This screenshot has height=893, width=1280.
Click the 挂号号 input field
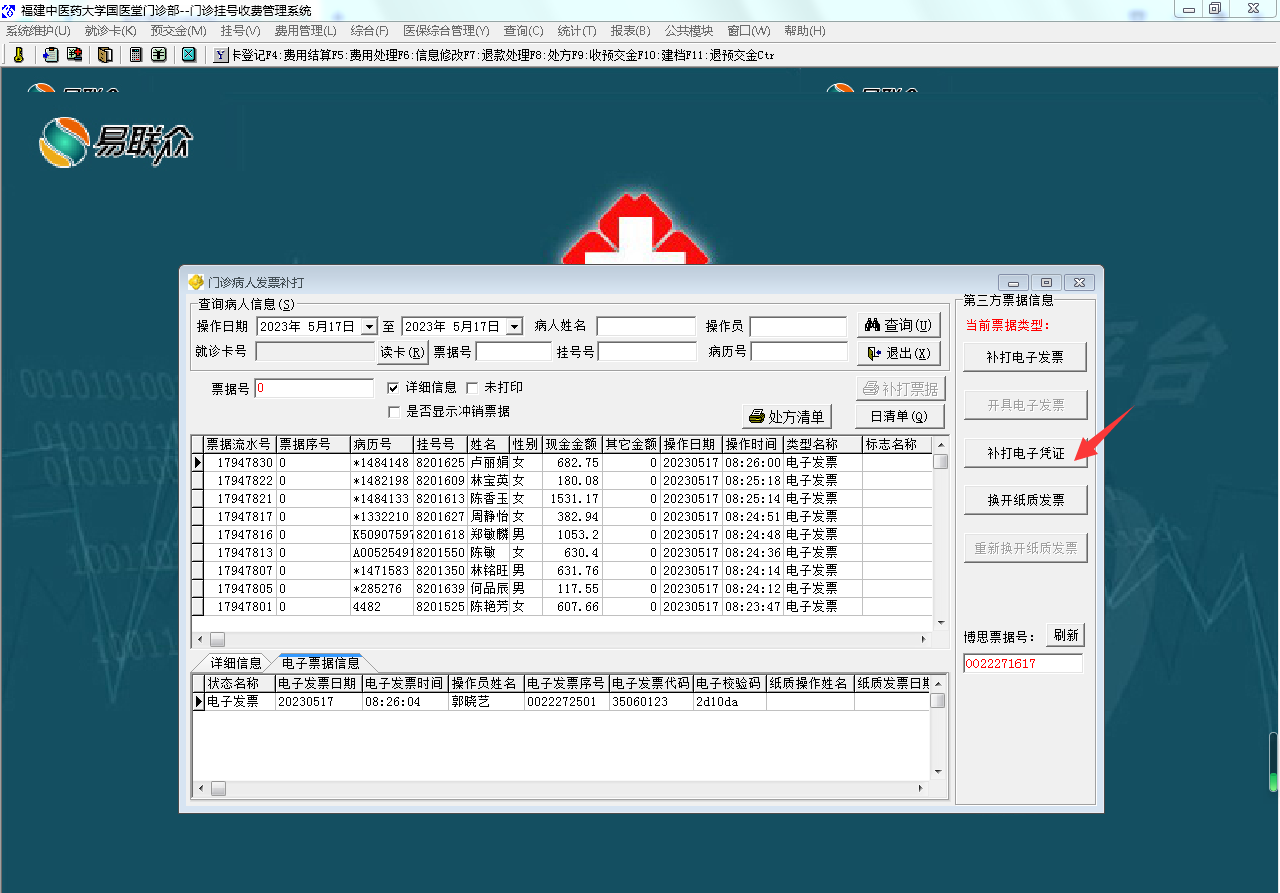pos(648,352)
